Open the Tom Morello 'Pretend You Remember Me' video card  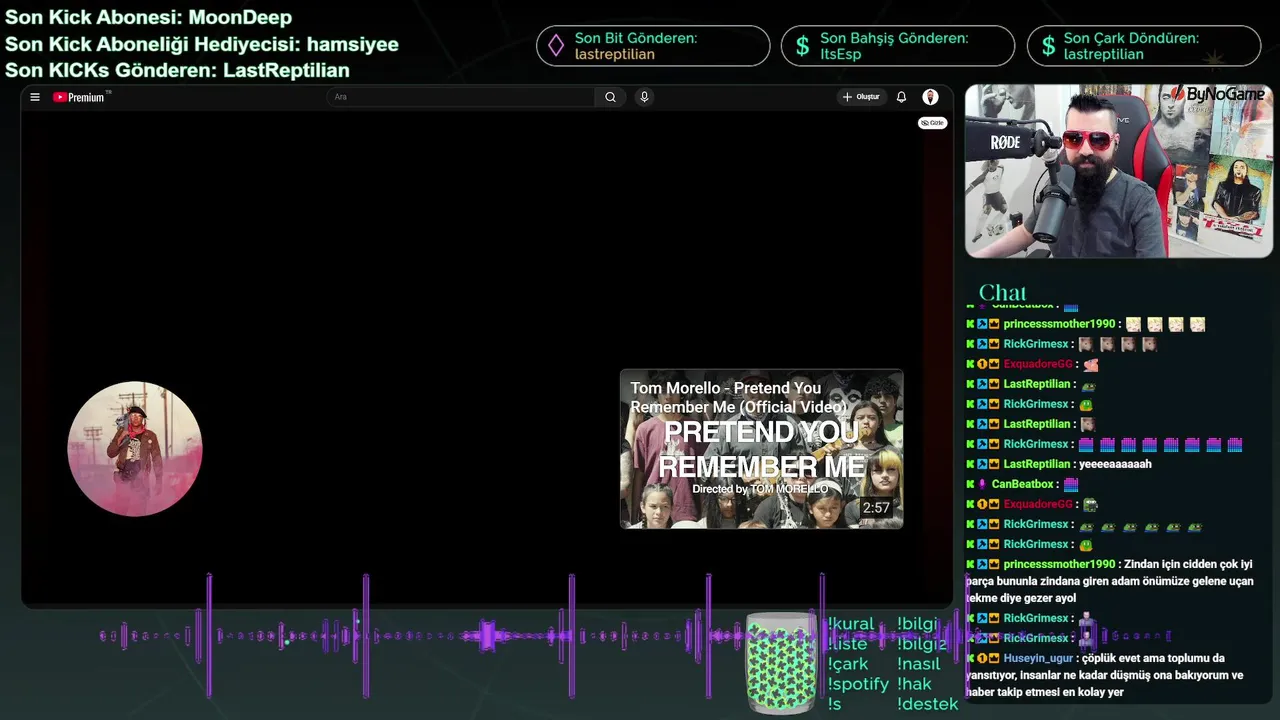tap(762, 449)
